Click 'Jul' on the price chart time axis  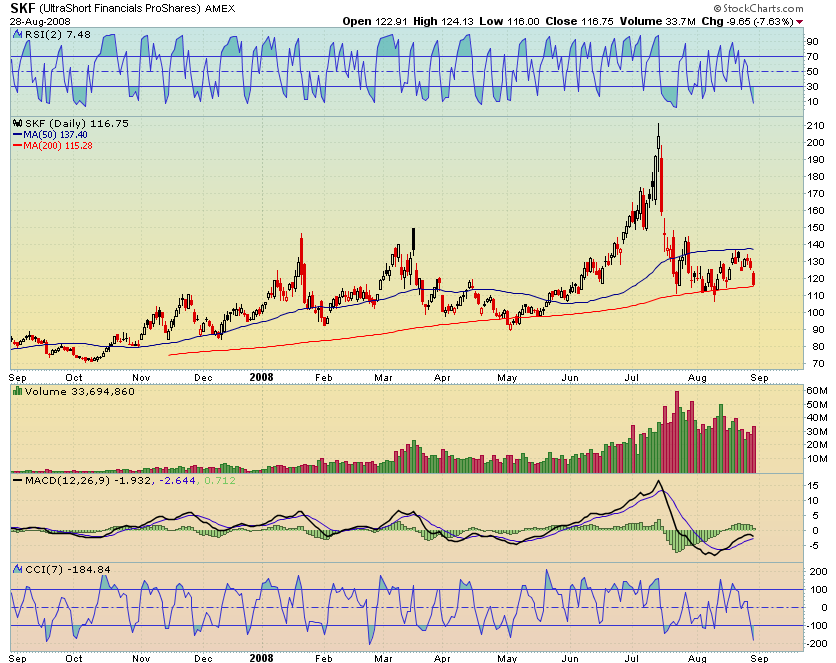coord(632,378)
